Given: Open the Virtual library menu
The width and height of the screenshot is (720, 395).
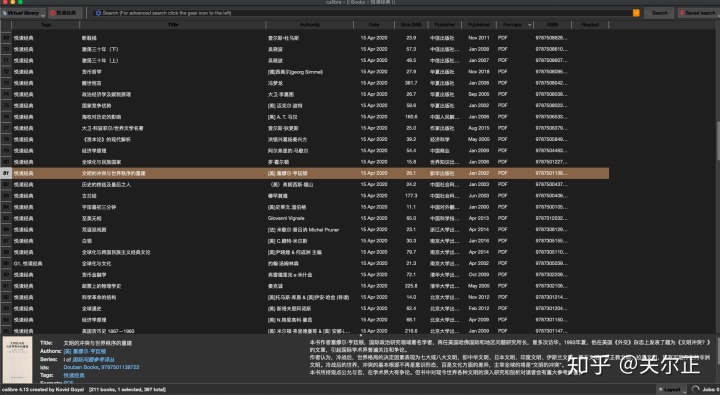Looking at the screenshot, I should pyautogui.click(x=23, y=13).
